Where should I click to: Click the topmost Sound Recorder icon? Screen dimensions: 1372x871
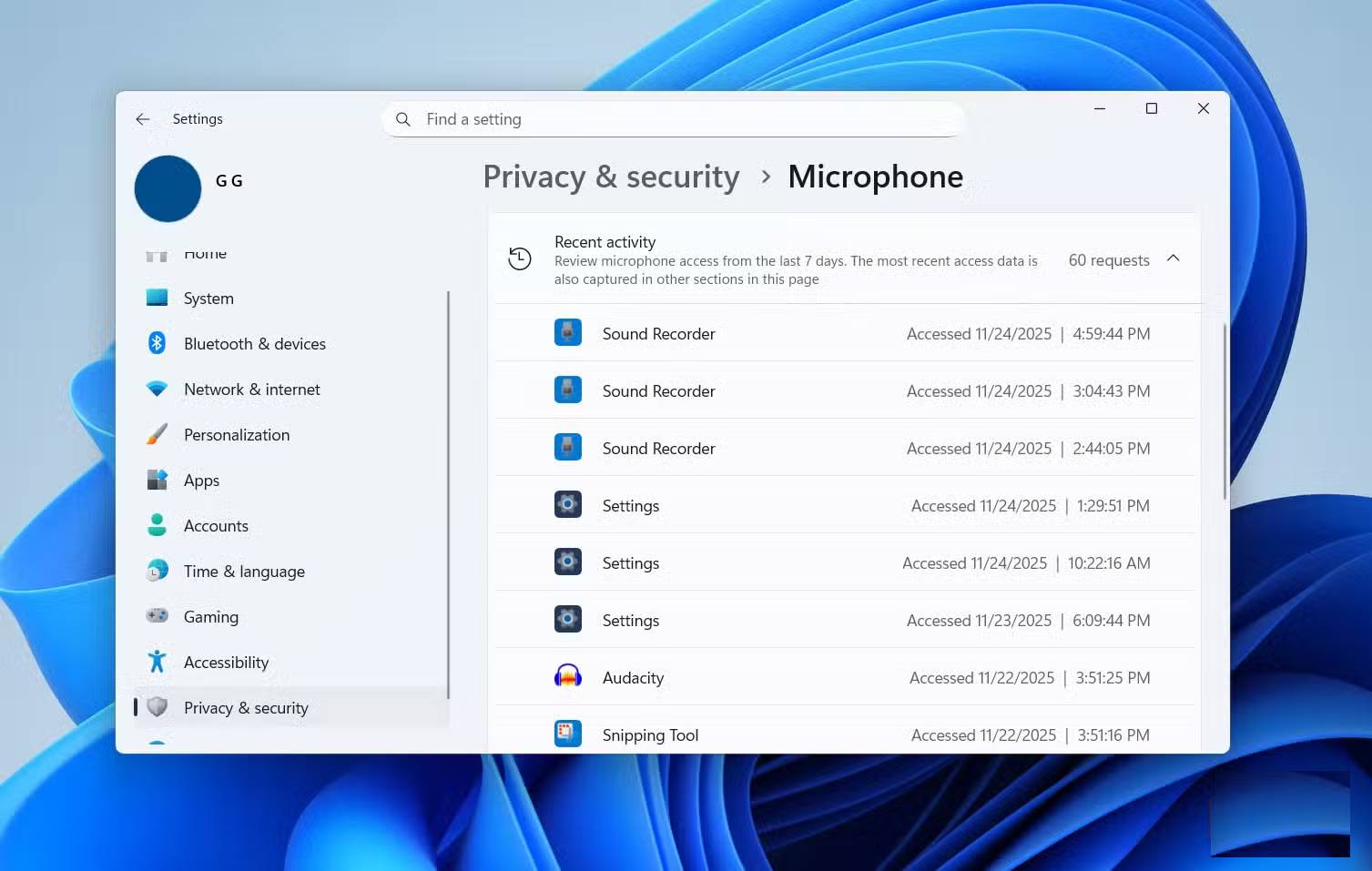tap(567, 333)
